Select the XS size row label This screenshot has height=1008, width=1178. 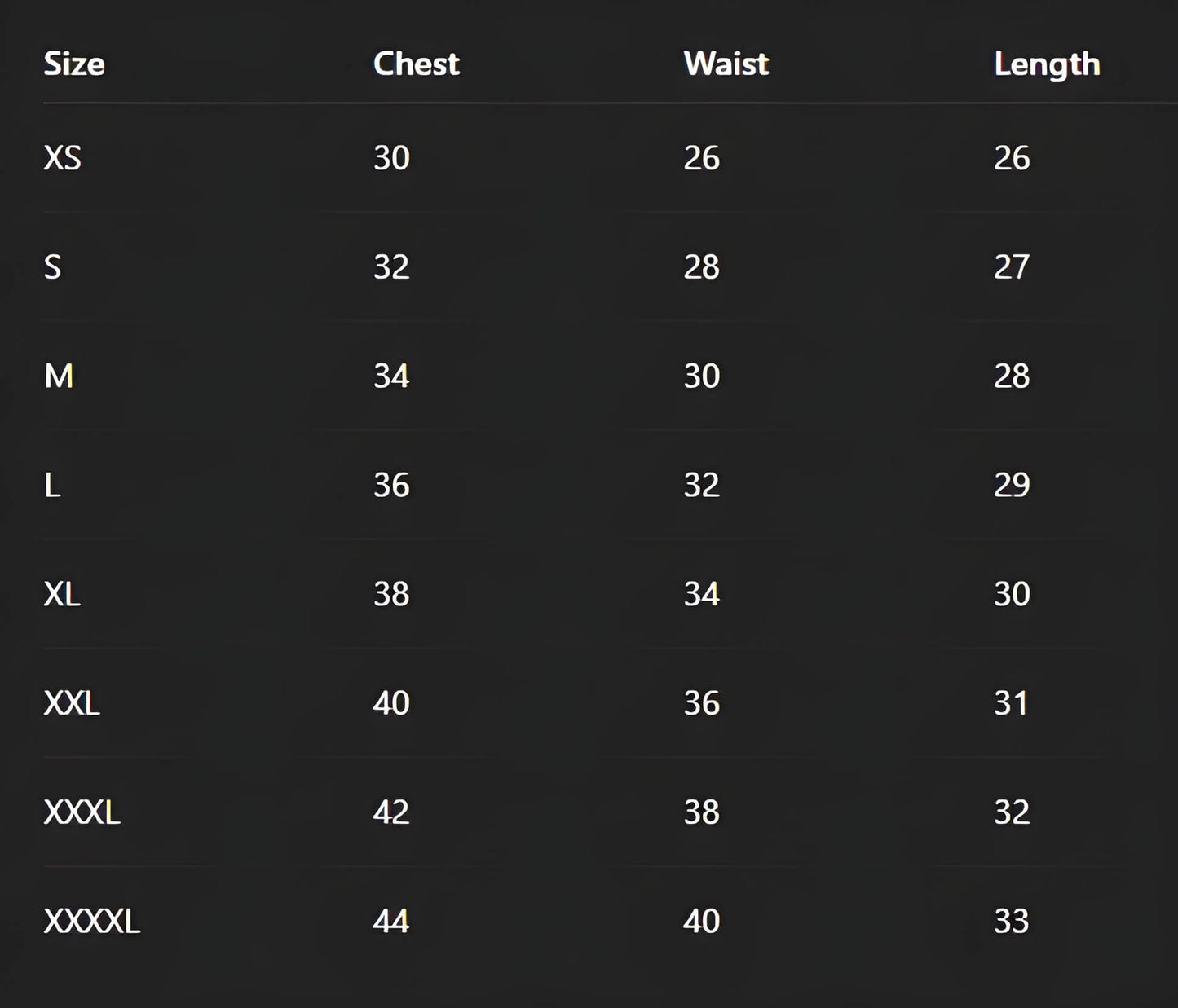(63, 158)
